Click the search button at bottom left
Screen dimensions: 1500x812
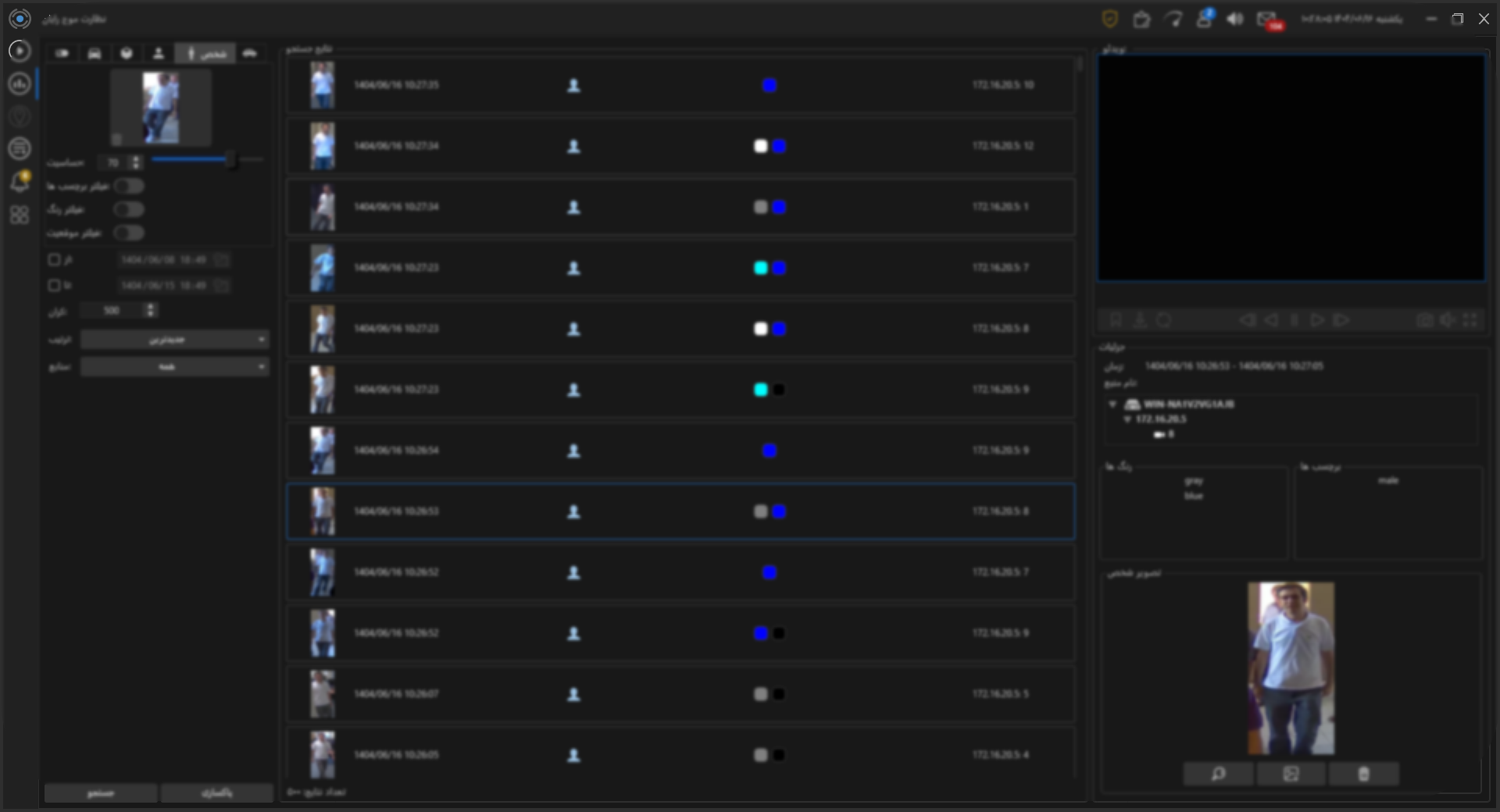tap(100, 793)
